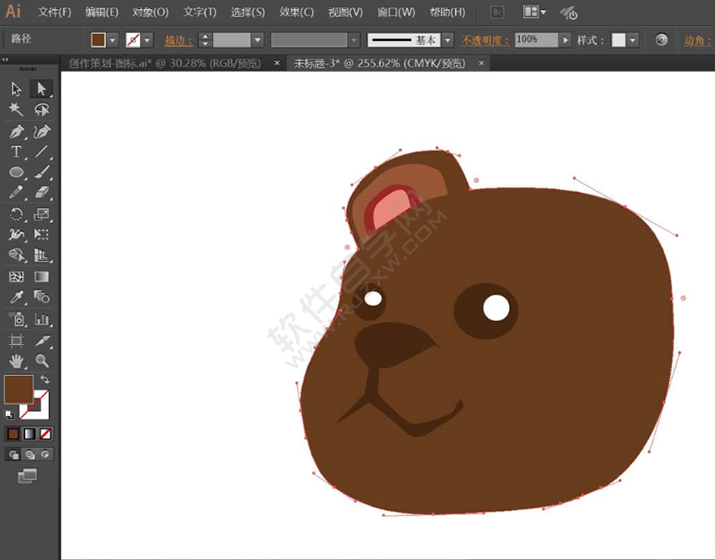Select the Direct Selection tool
Image resolution: width=715 pixels, height=560 pixels.
[x=42, y=89]
